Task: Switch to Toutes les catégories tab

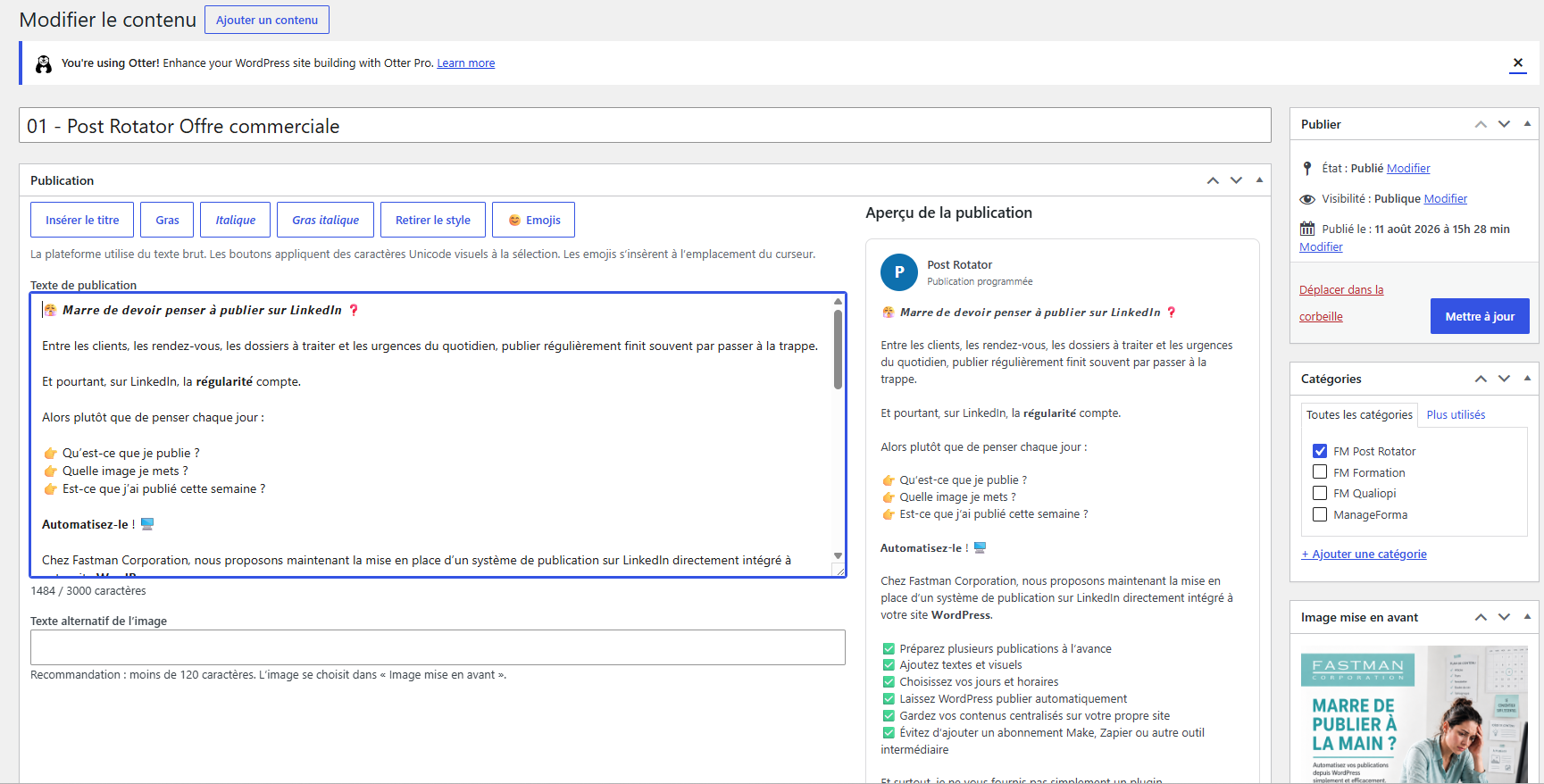Action: [1359, 414]
